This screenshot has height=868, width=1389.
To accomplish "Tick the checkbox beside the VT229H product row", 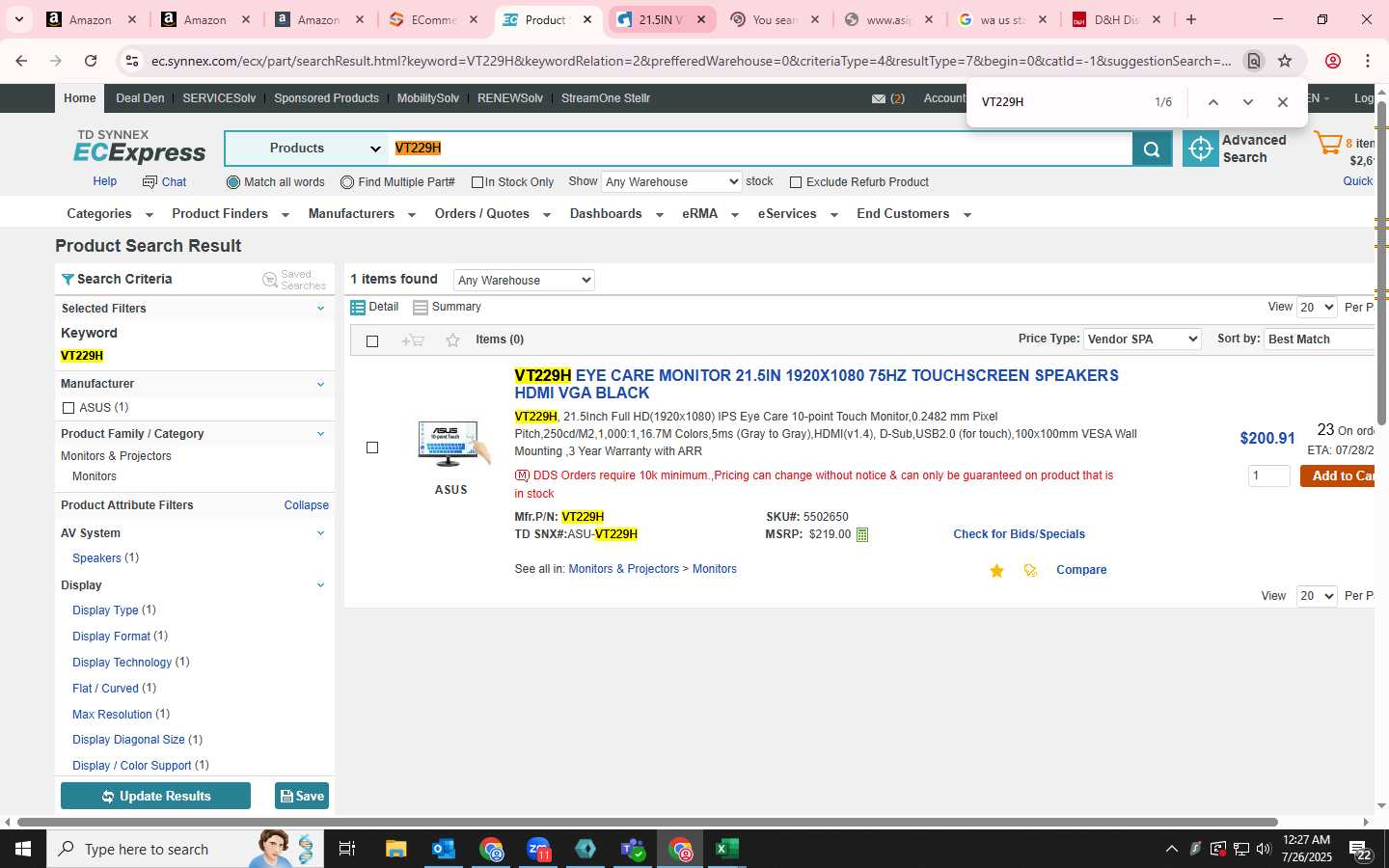I will coord(372,448).
